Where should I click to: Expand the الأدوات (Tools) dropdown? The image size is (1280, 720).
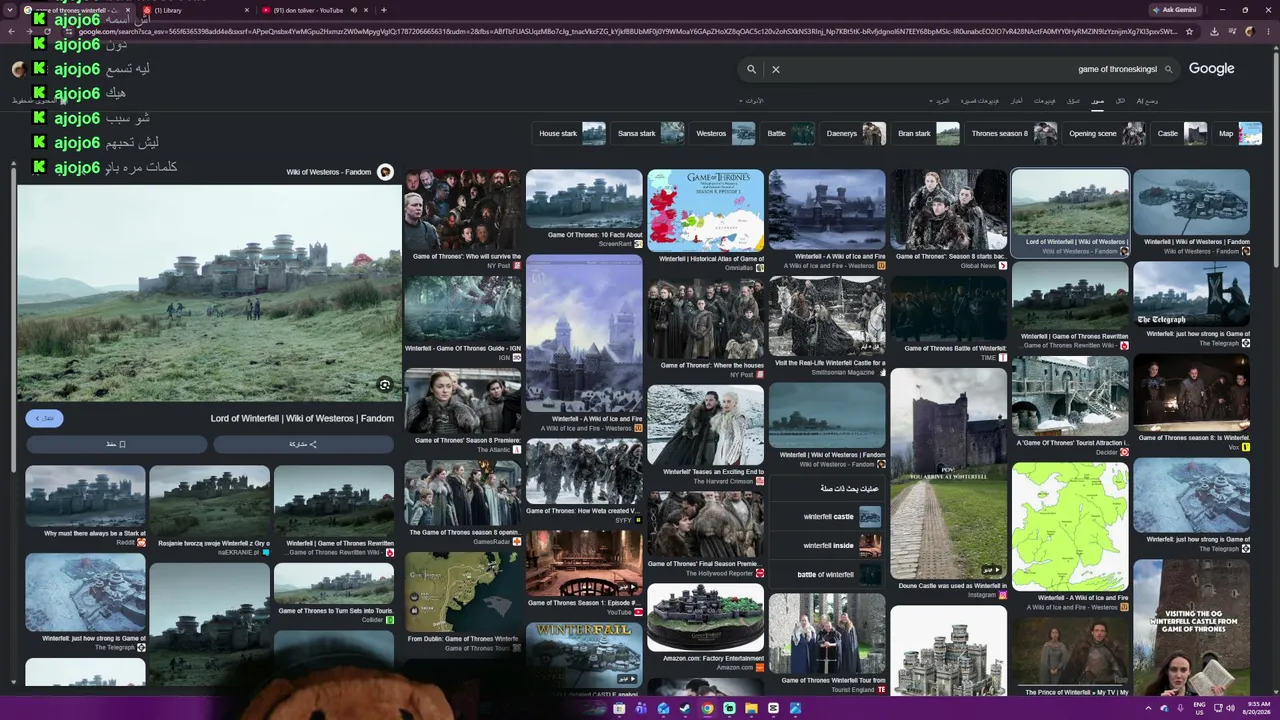coord(751,101)
